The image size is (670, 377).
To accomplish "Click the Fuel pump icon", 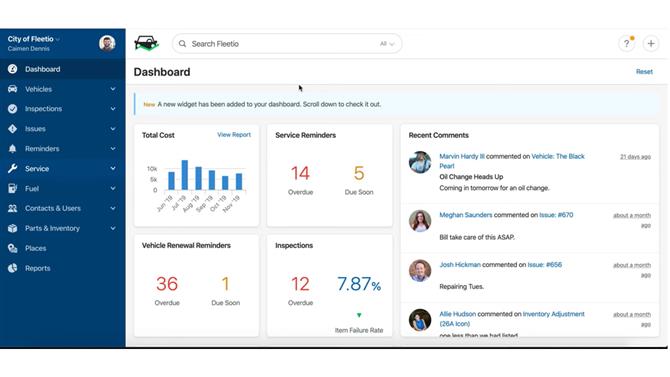I will tap(12, 188).
